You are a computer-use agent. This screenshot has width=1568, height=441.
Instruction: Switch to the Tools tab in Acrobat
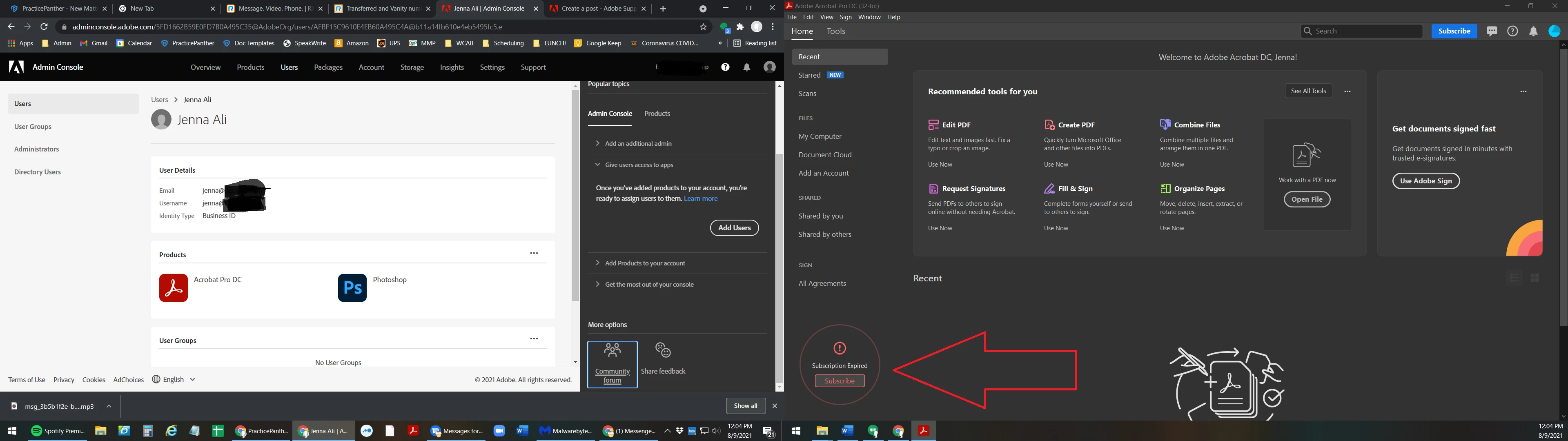(836, 31)
